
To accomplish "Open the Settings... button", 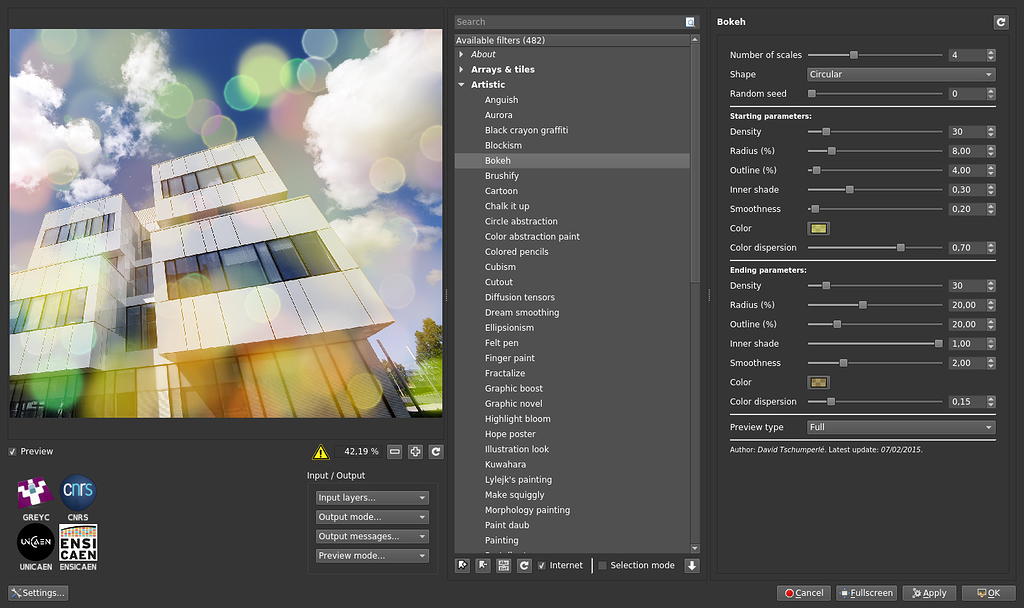I will pos(38,593).
